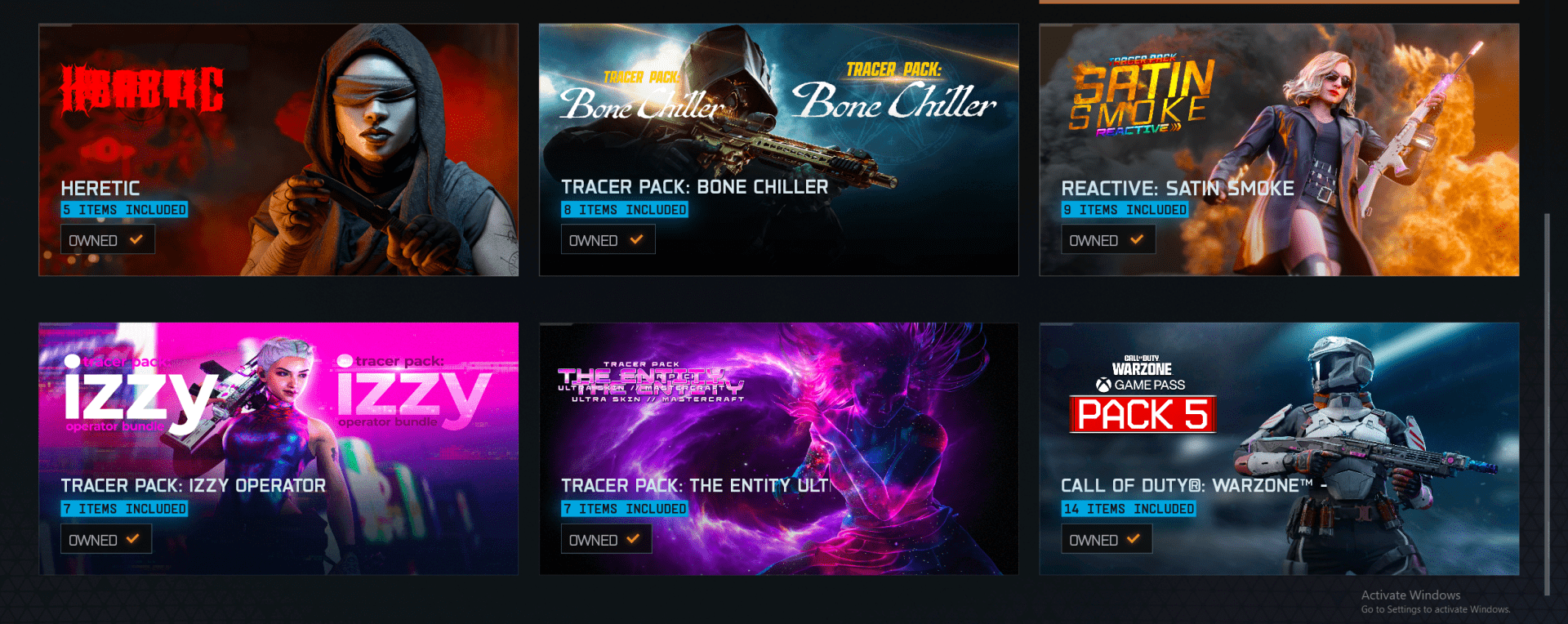Click the '8 items included' label on Bone Chiller
Screen dimensions: 1568x624
[x=625, y=210]
